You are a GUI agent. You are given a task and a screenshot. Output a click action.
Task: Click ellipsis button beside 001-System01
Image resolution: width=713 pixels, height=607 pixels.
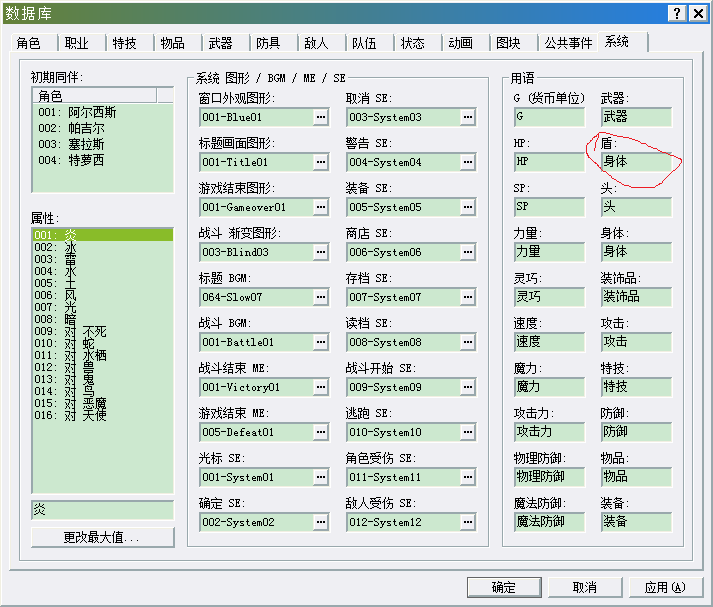[x=321, y=477]
